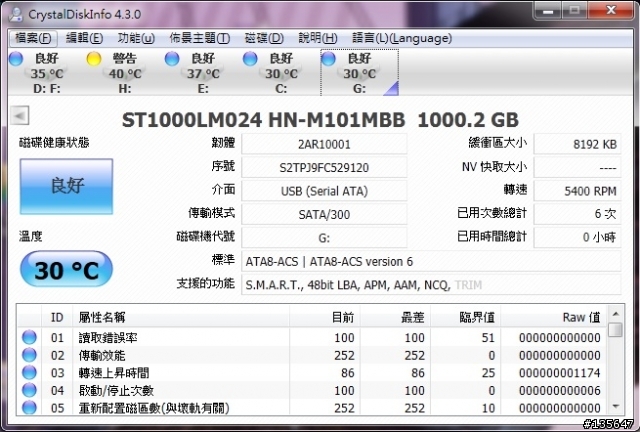Click the ID column header
This screenshot has height=432, width=640.
pyautogui.click(x=57, y=317)
